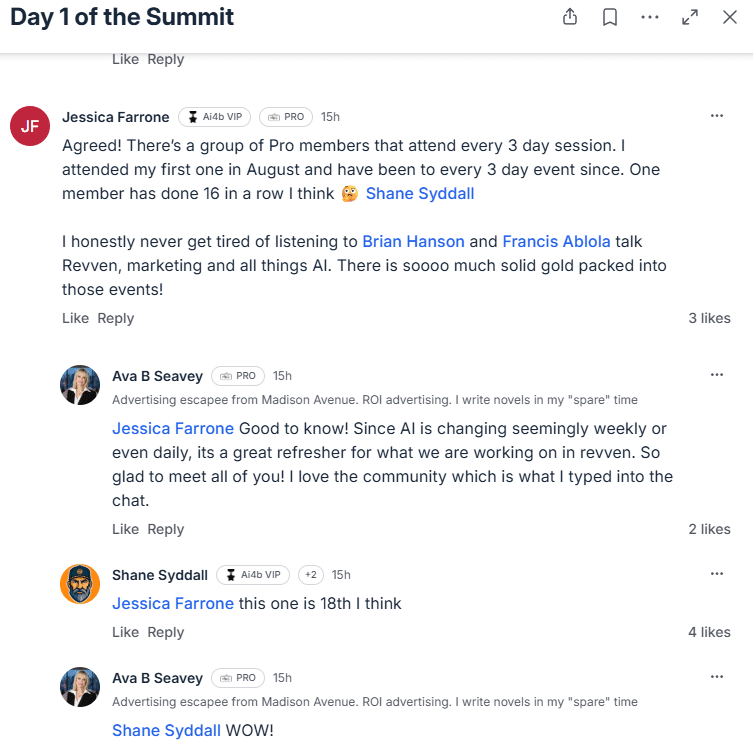Image resolution: width=753 pixels, height=749 pixels.
Task: Open more options on Jessica Farrone's comment
Action: point(717,116)
